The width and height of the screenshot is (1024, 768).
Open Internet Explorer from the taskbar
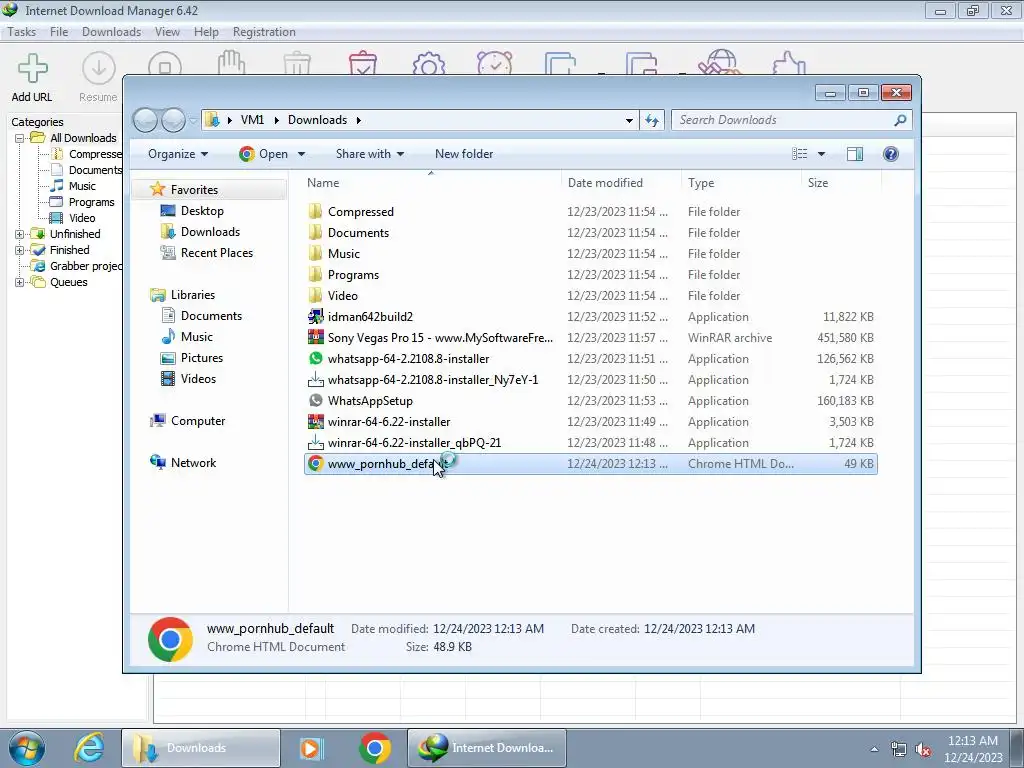pos(89,748)
